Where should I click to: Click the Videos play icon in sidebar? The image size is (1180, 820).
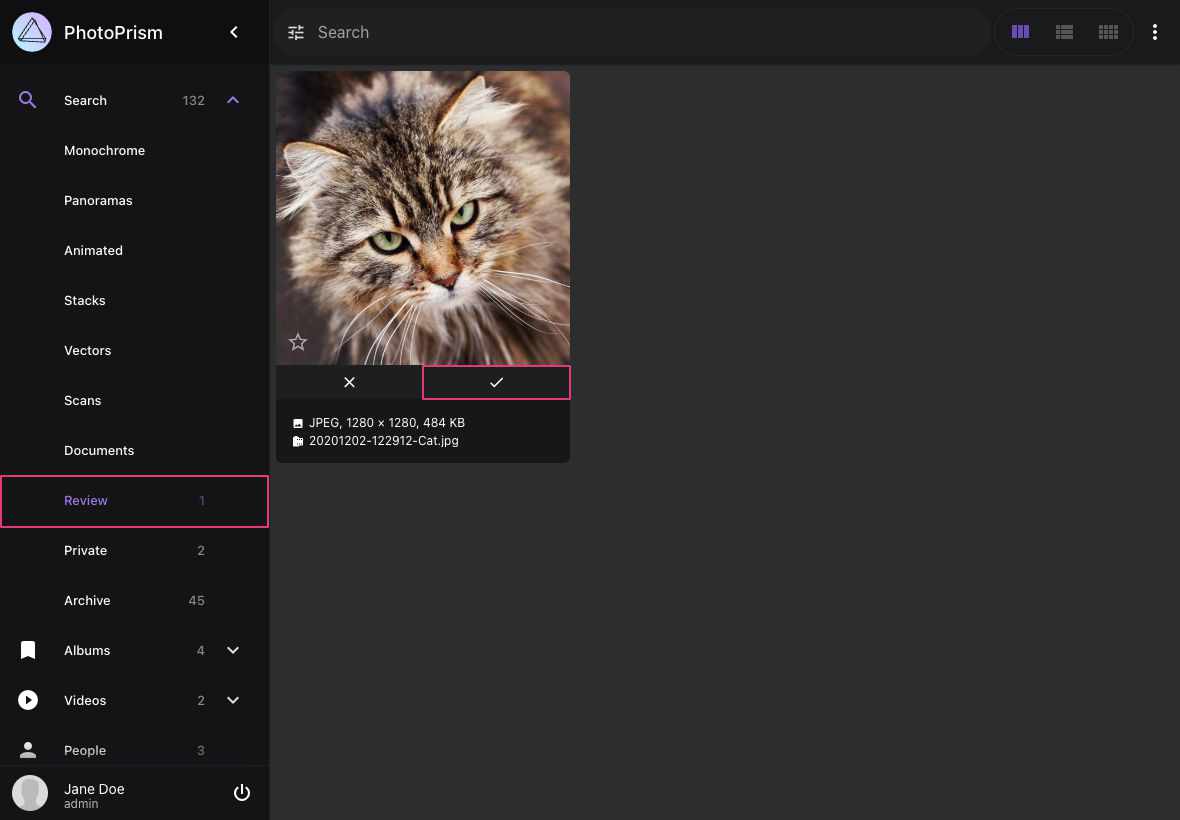point(27,700)
